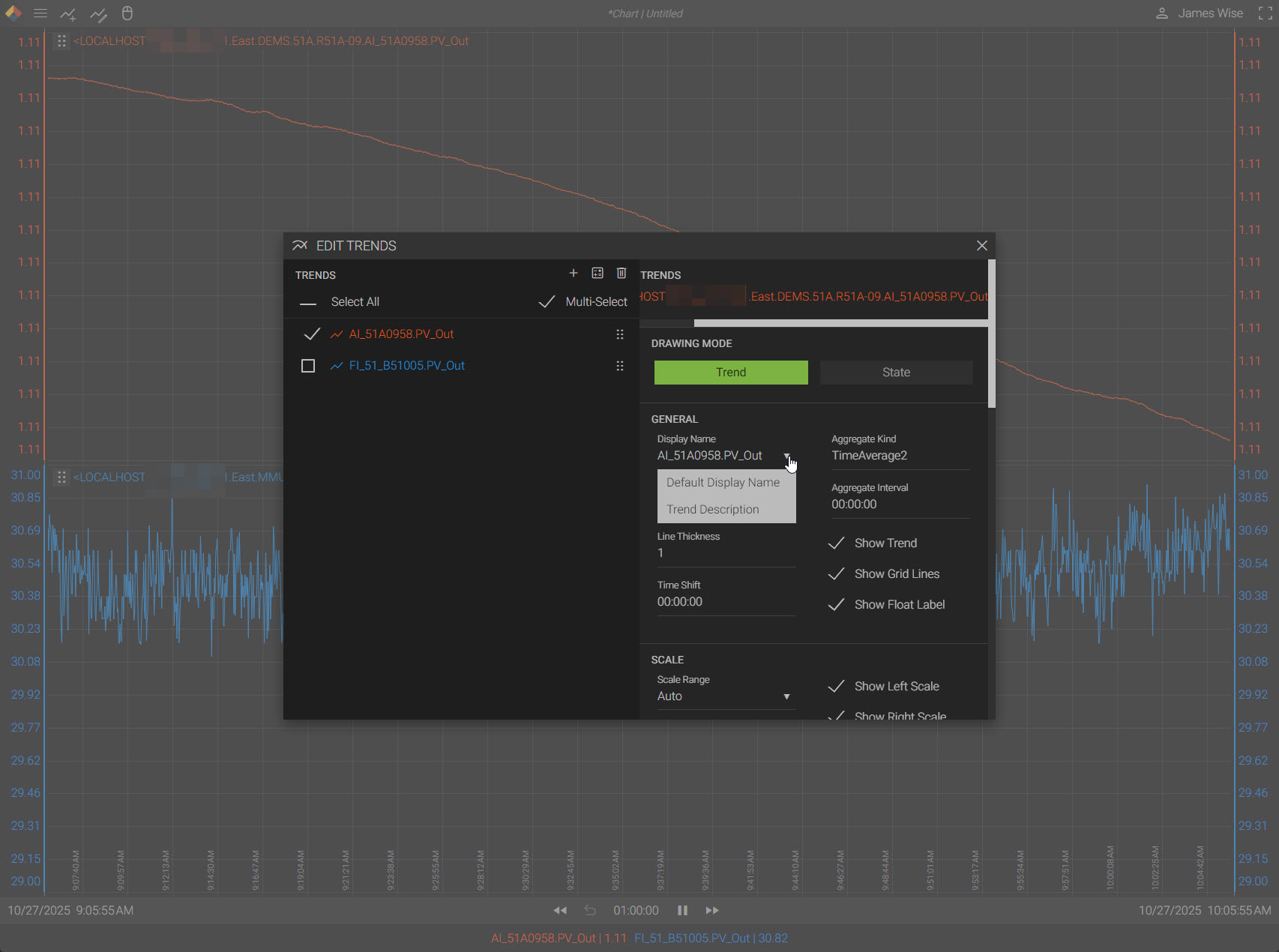Check the FI_51_B51005.PV_Out trend checkbox

point(308,366)
